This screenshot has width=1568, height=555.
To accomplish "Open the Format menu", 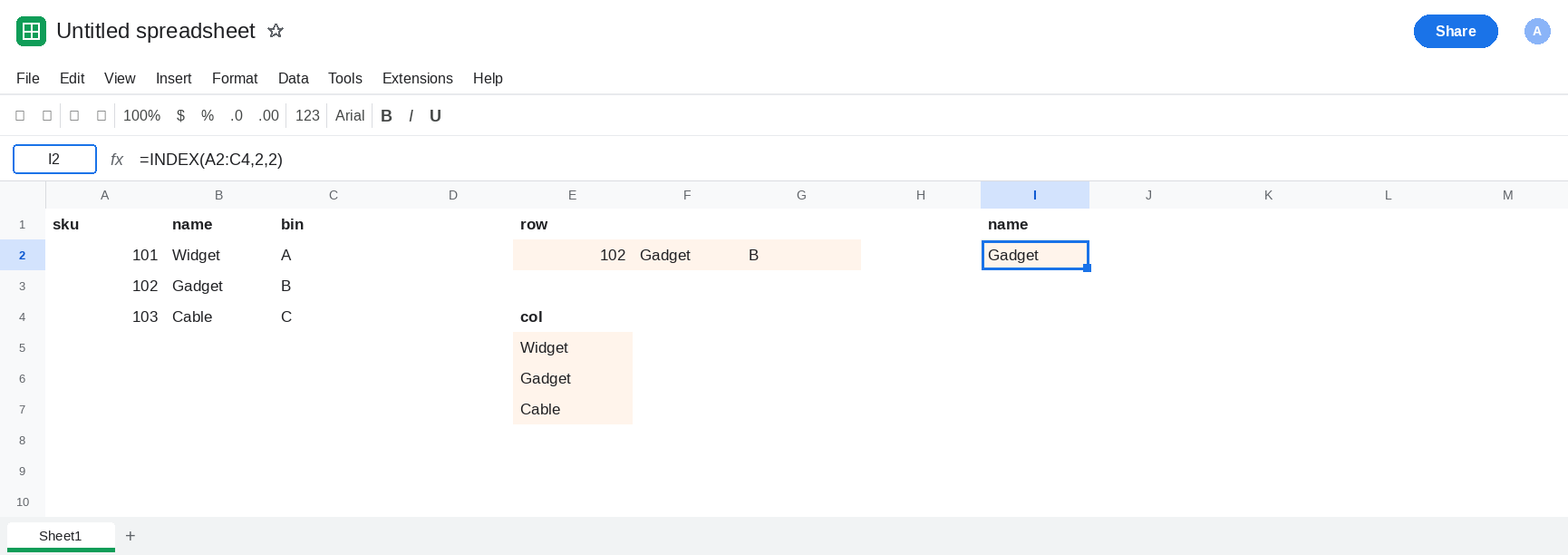I will (235, 78).
